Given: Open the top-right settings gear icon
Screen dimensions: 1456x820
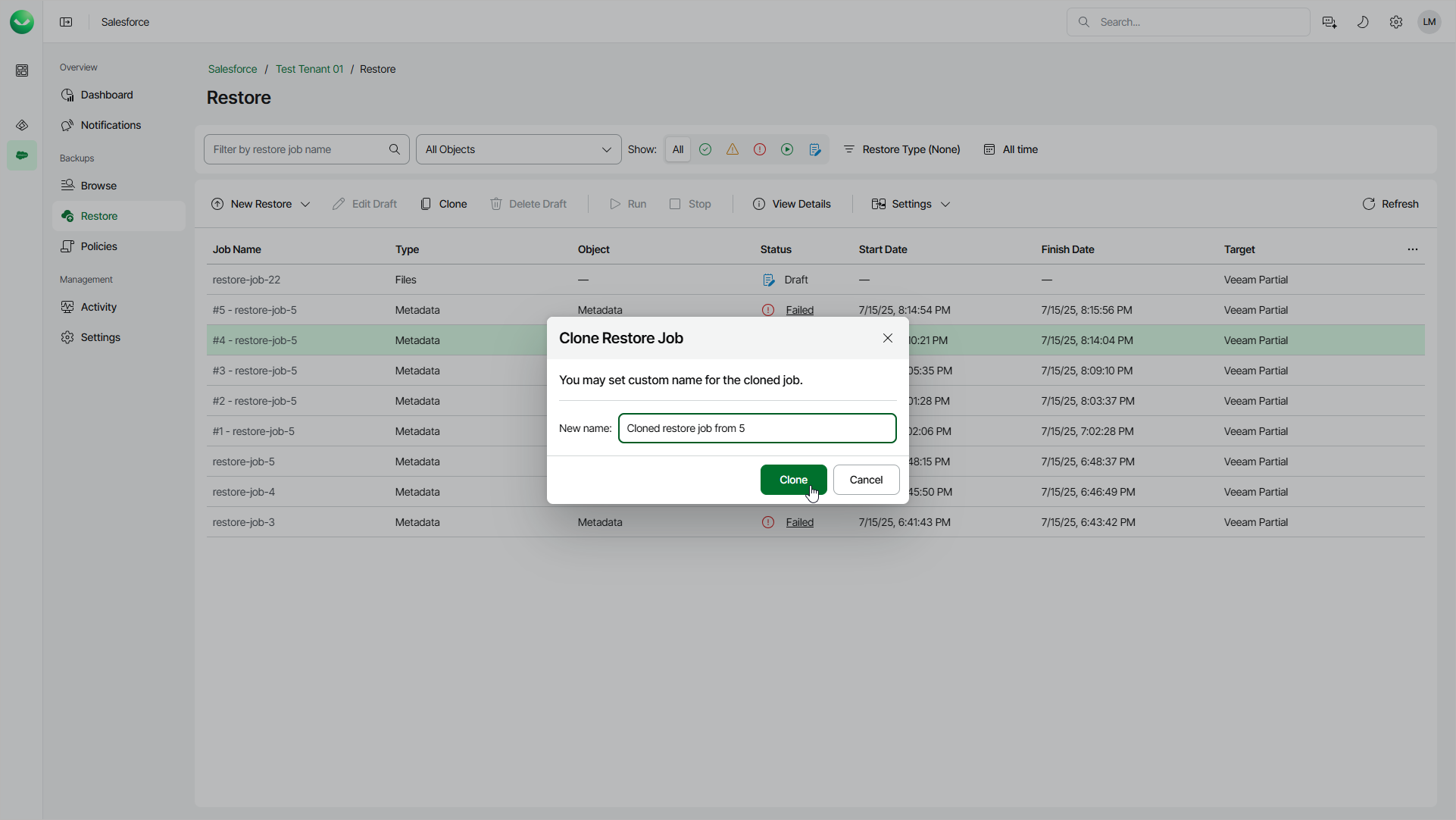Looking at the screenshot, I should pyautogui.click(x=1395, y=22).
